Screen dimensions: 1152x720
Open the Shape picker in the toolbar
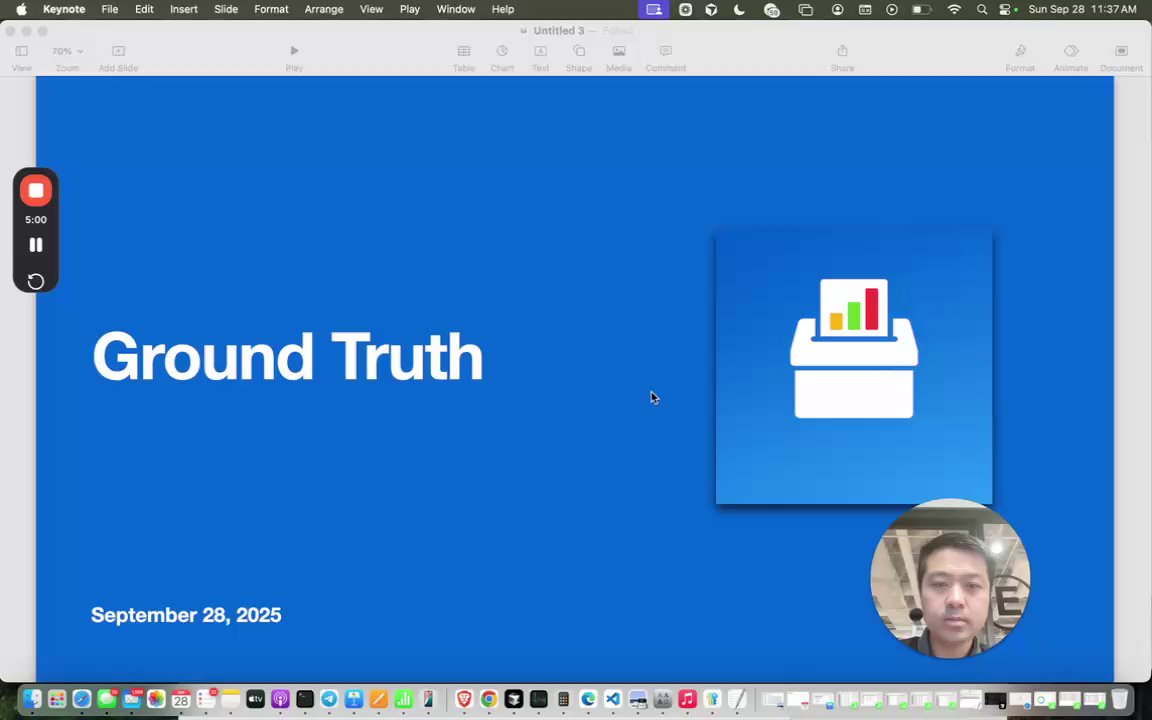[x=579, y=57]
